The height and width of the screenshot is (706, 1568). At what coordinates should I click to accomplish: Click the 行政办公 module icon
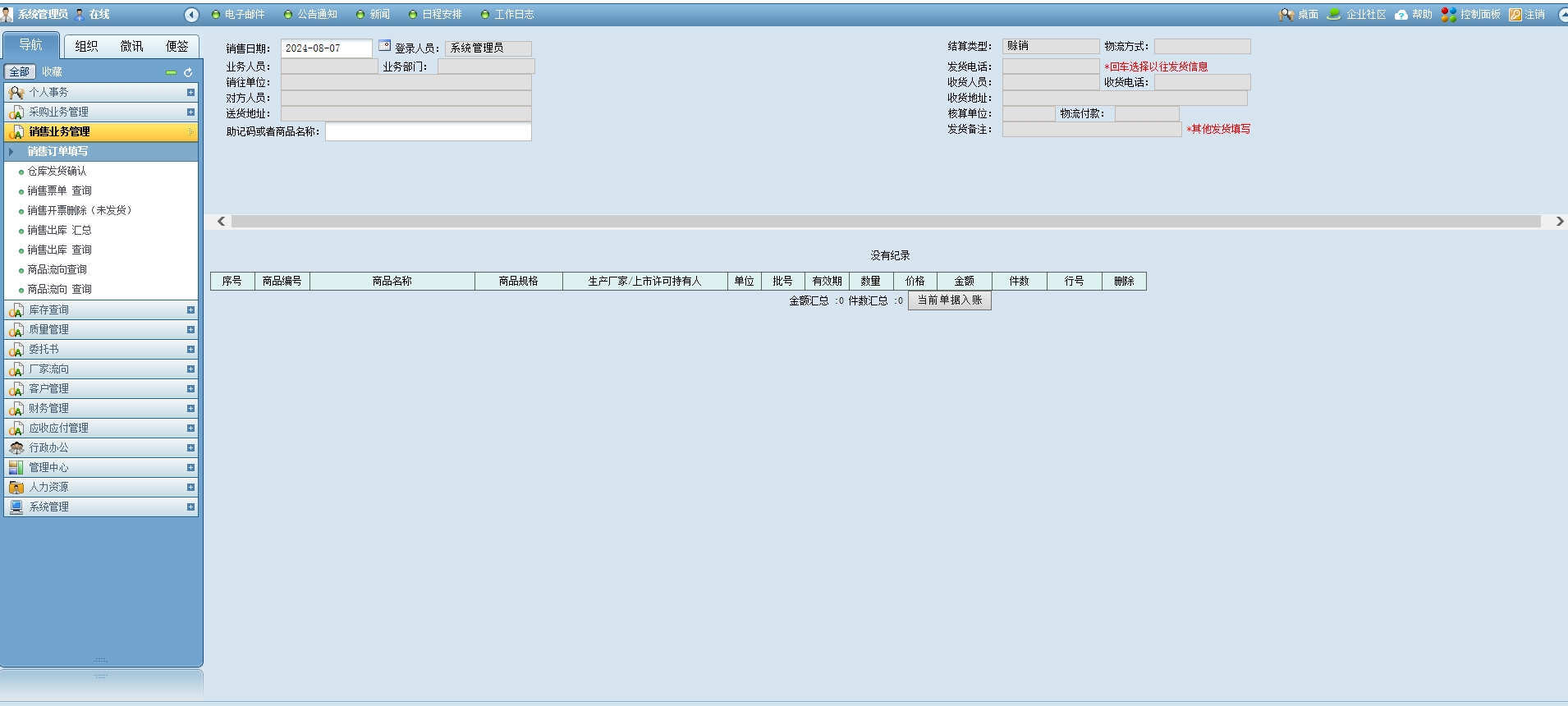tap(16, 448)
